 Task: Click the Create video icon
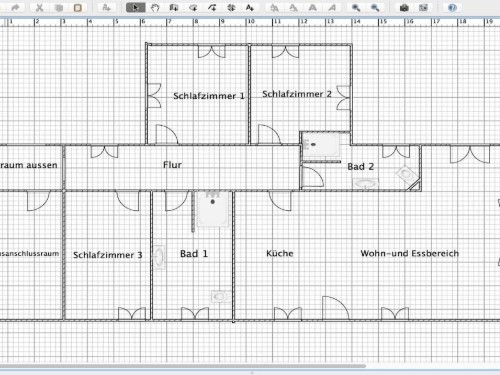point(423,7)
